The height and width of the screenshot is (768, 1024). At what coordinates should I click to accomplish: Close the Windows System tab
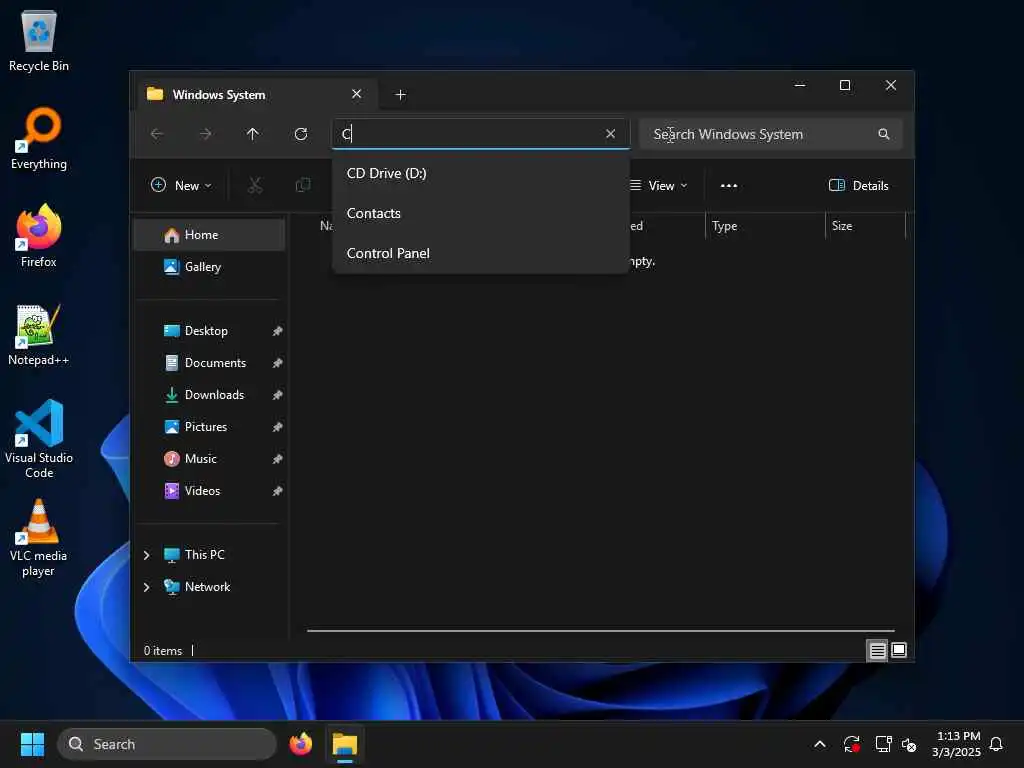357,94
